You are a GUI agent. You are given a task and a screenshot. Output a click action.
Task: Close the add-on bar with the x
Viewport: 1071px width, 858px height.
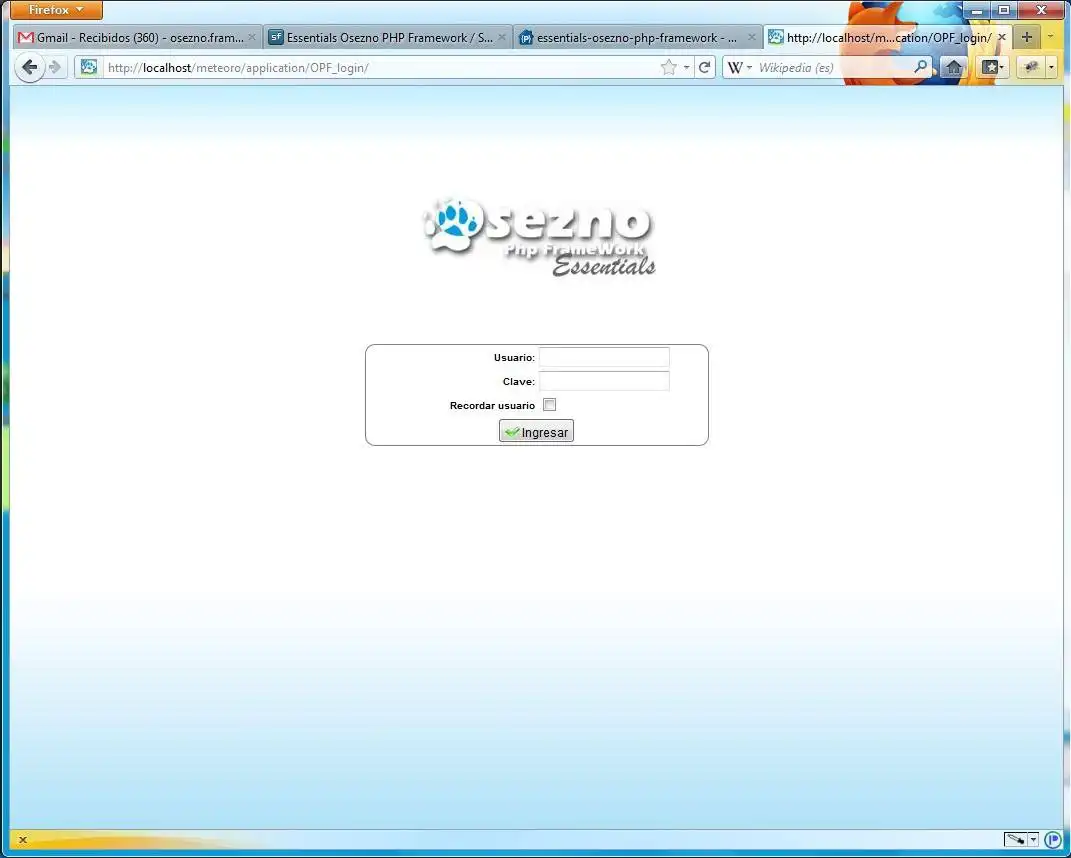tap(23, 840)
